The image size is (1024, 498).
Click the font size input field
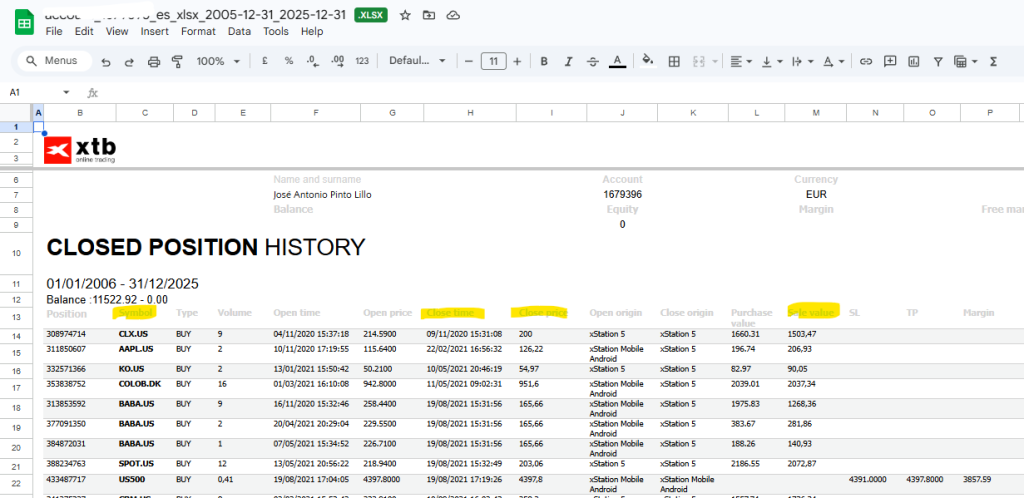(493, 62)
